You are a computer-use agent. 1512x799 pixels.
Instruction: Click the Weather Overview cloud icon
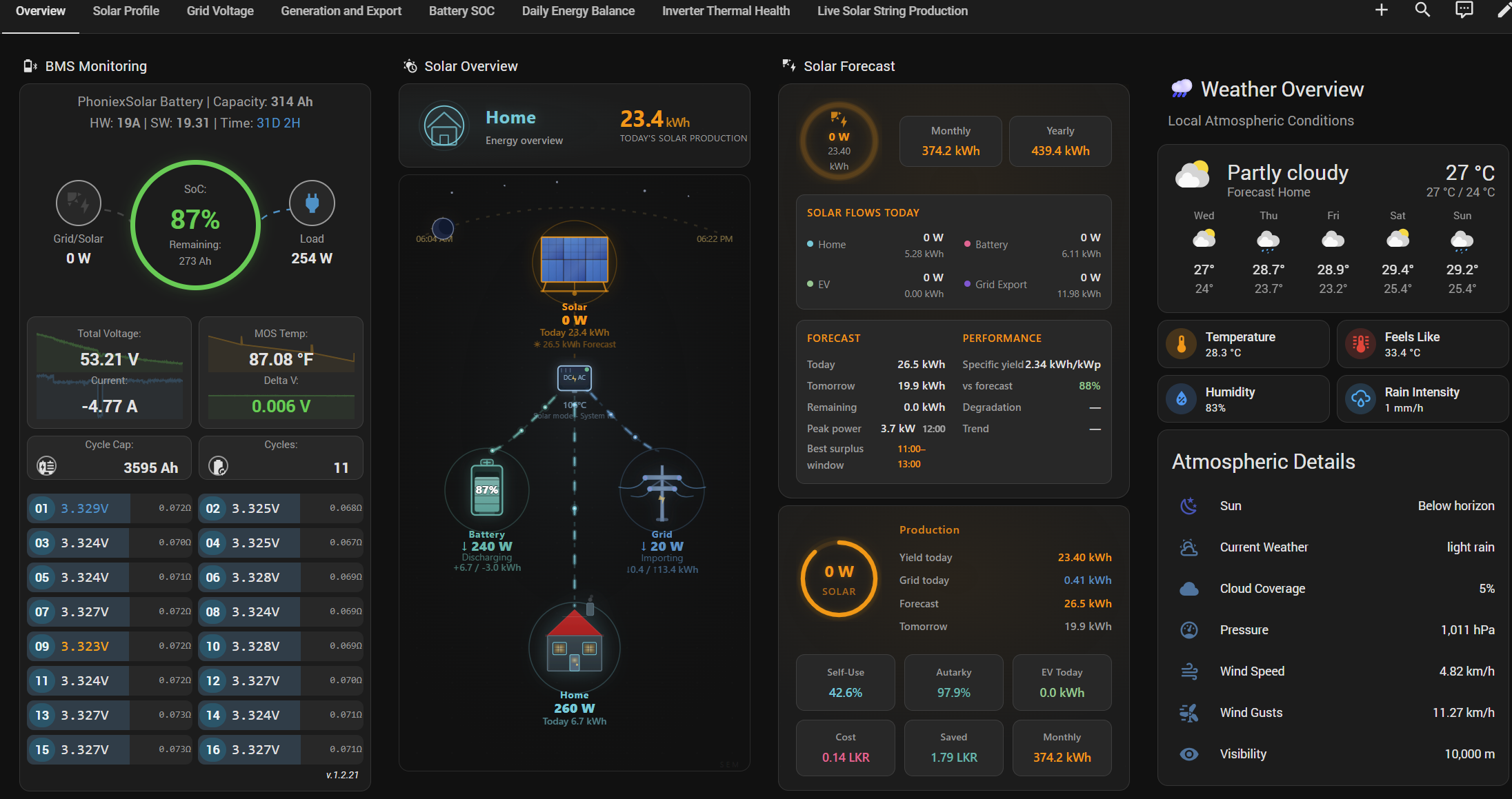1182,88
